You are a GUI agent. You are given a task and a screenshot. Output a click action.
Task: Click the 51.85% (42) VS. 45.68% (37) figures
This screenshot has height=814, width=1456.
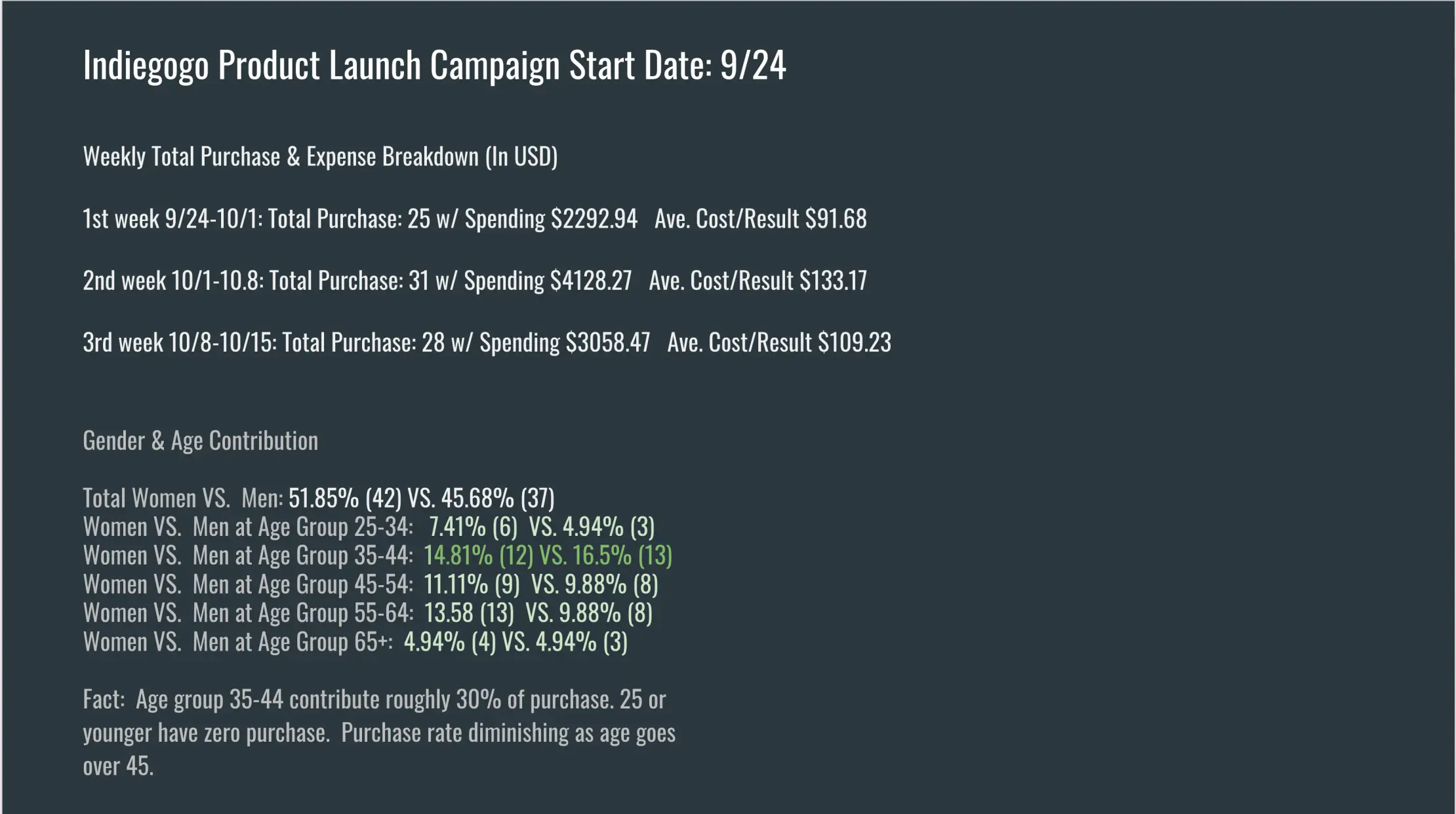(421, 499)
